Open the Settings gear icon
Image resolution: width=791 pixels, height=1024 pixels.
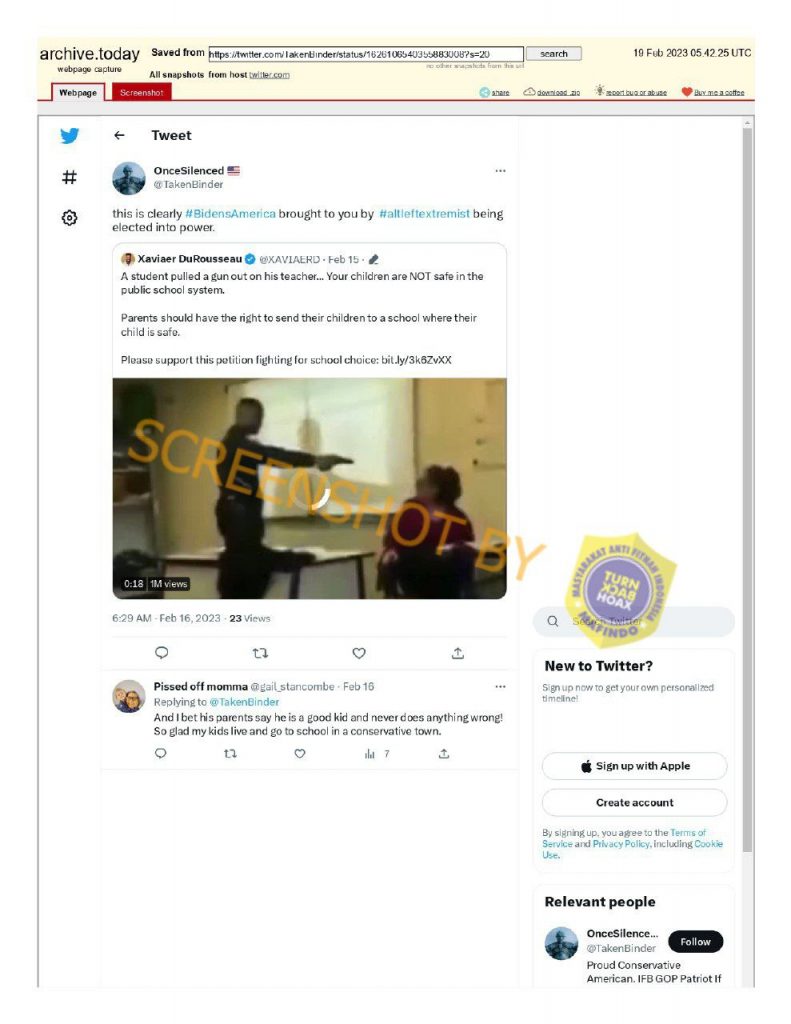[x=69, y=217]
